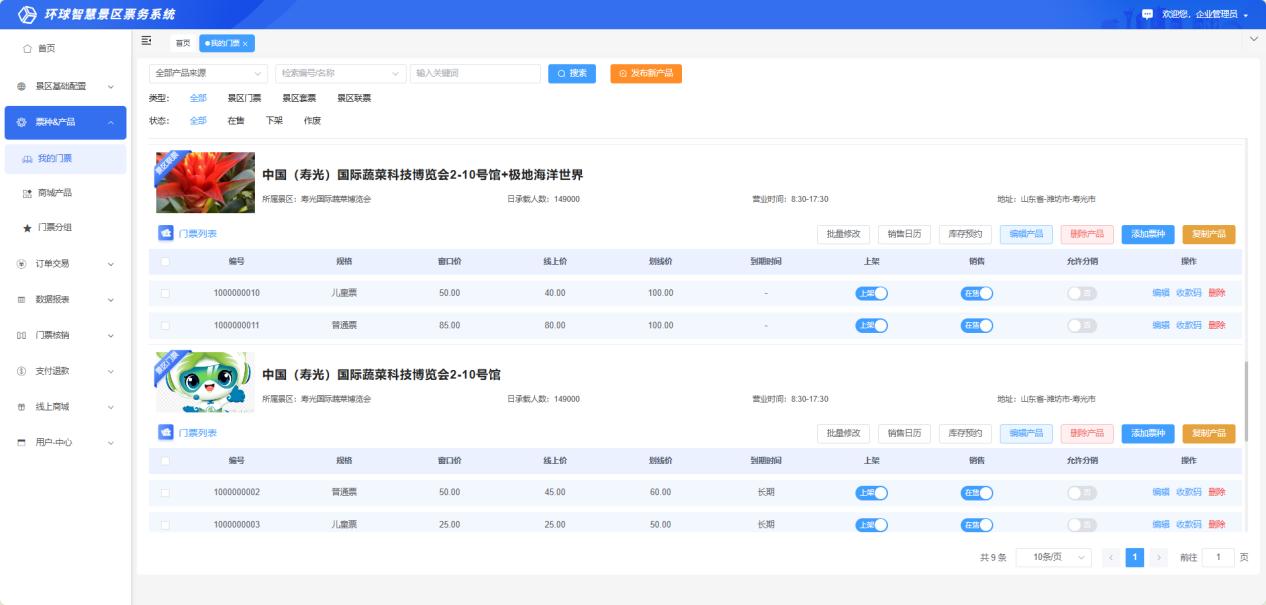1266x605 pixels.
Task: Click the gear icon beside 票种&产品
Action: pyautogui.click(x=21, y=122)
